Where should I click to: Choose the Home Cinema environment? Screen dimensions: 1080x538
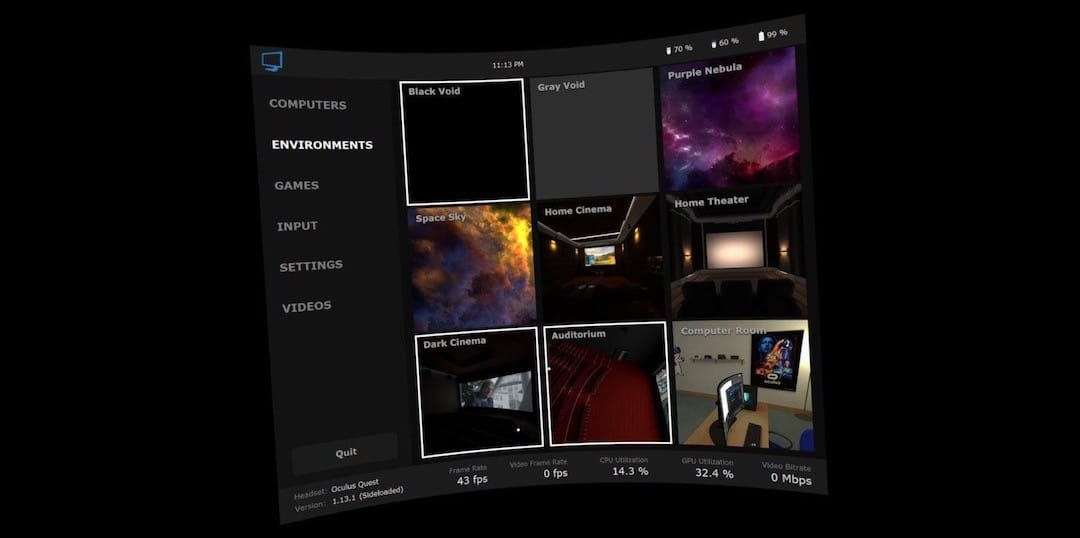pyautogui.click(x=601, y=260)
